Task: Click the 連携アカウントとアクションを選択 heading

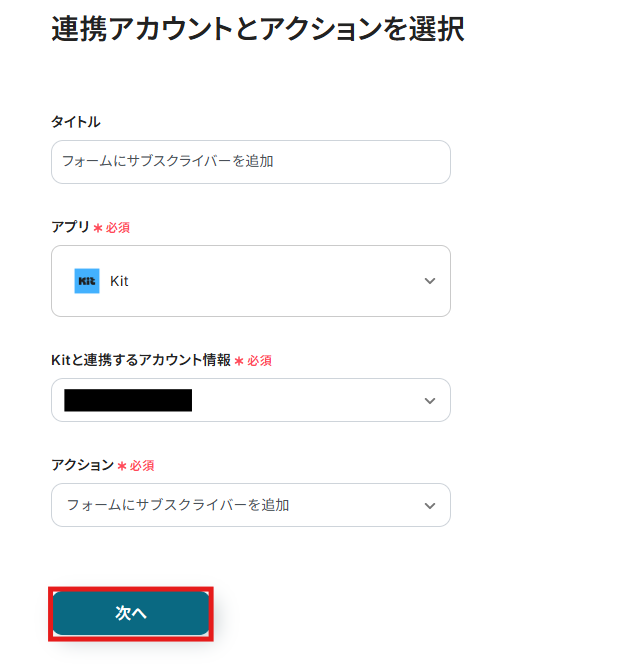Action: pyautogui.click(x=257, y=29)
